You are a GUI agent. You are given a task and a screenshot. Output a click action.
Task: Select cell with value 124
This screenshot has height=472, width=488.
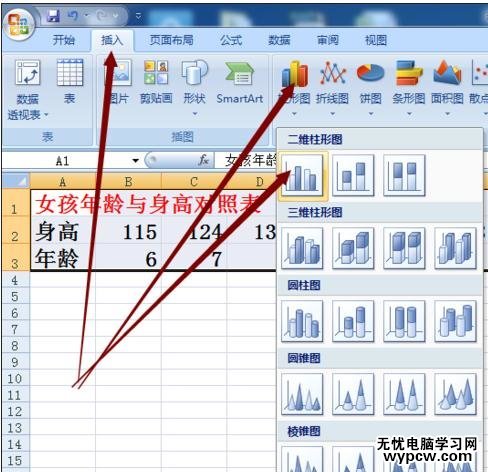194,231
